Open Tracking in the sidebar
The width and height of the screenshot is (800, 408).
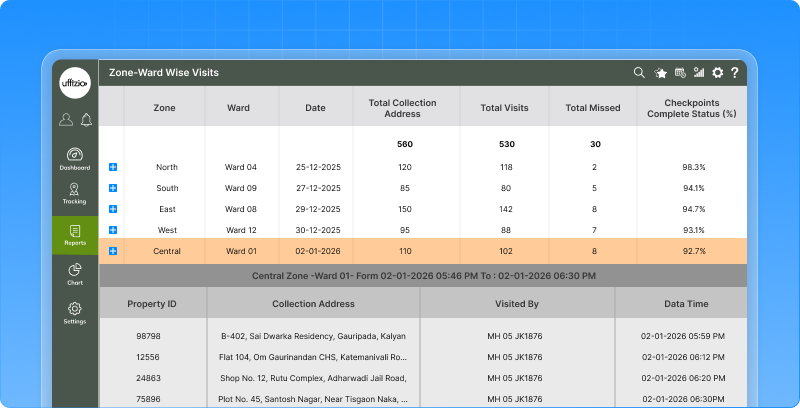[75, 193]
